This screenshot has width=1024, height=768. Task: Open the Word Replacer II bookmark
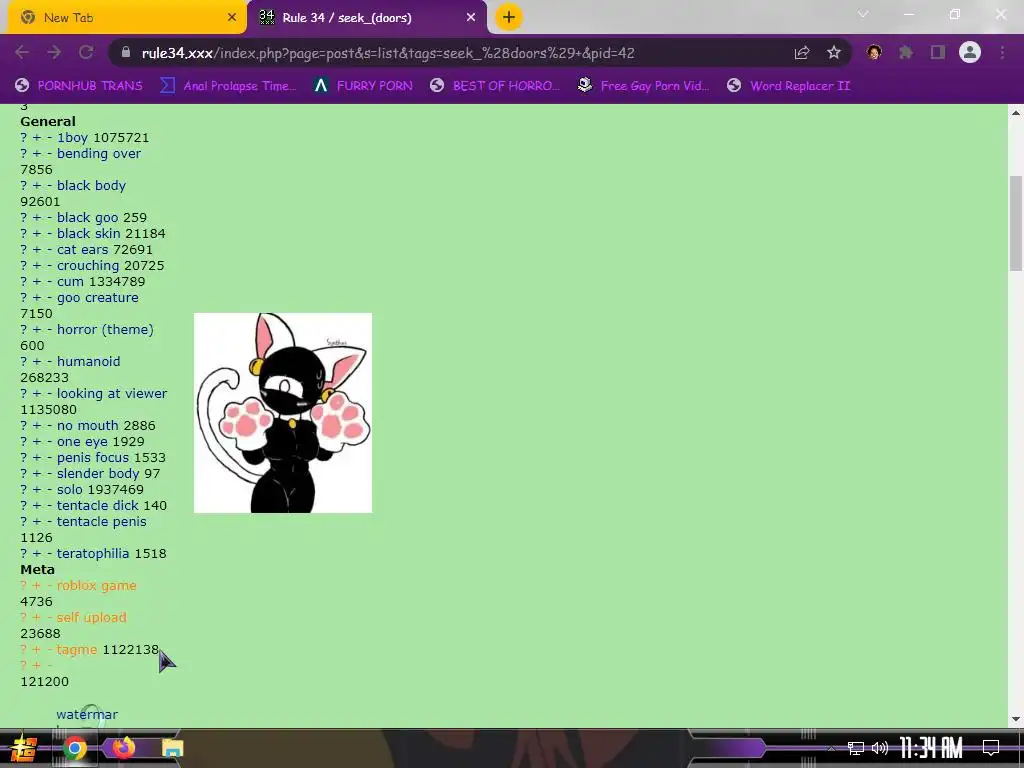[x=788, y=86]
